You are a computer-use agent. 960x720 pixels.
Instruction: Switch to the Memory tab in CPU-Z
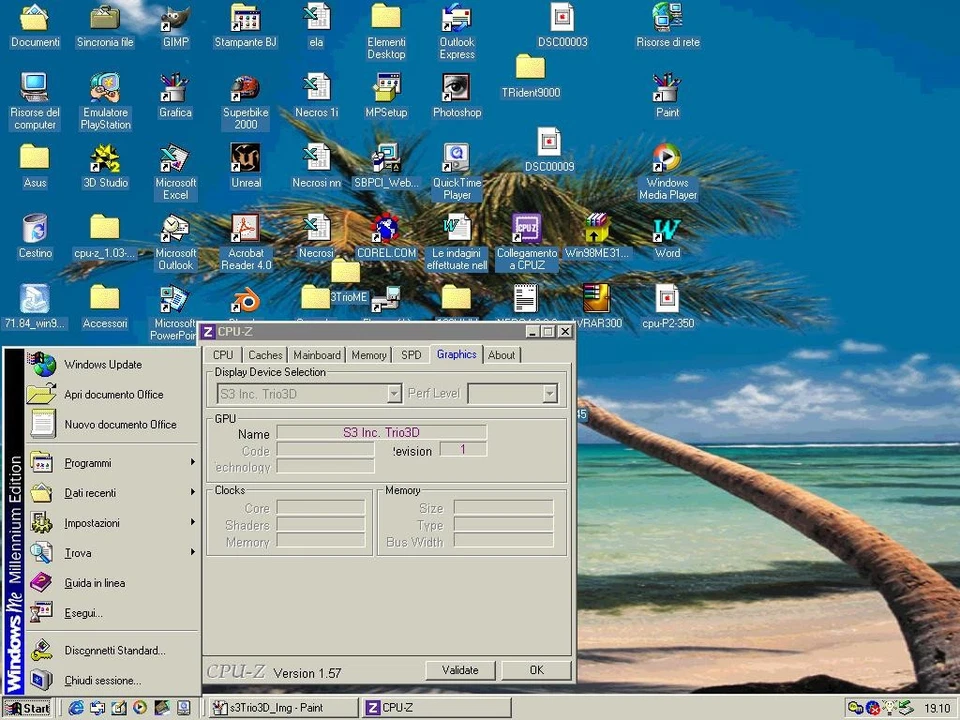pyautogui.click(x=368, y=355)
